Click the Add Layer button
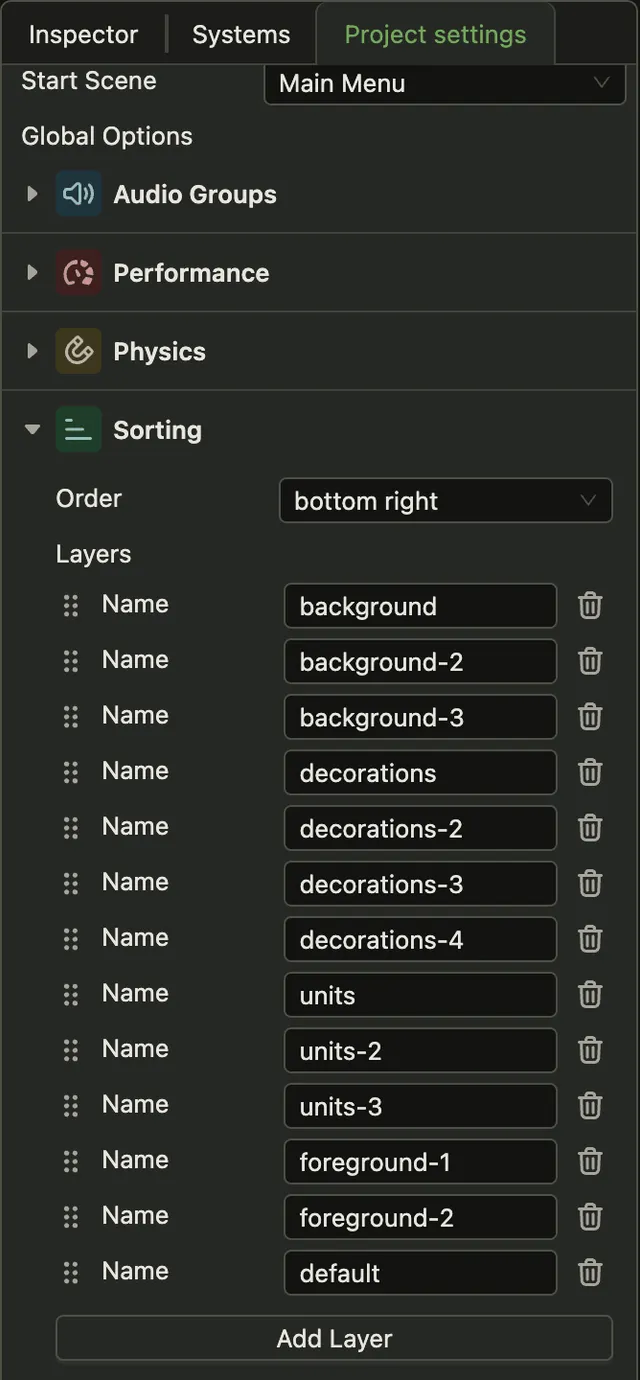The image size is (640, 1380). coord(334,1338)
